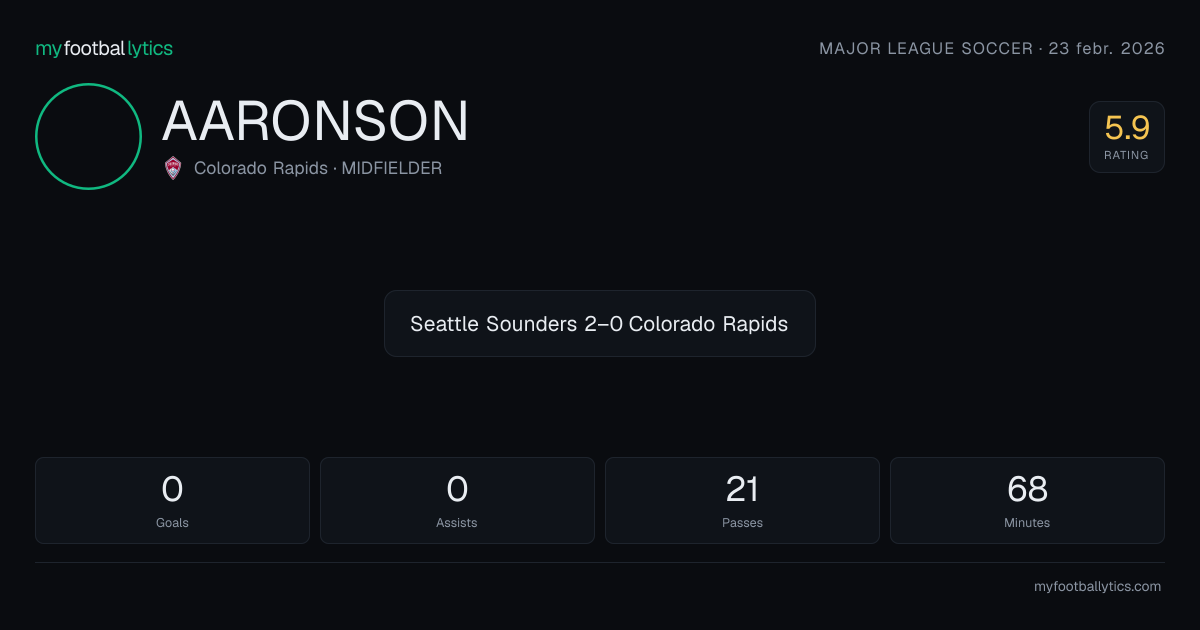Click the Assists value of 0
The width and height of the screenshot is (1200, 630).
tap(457, 489)
